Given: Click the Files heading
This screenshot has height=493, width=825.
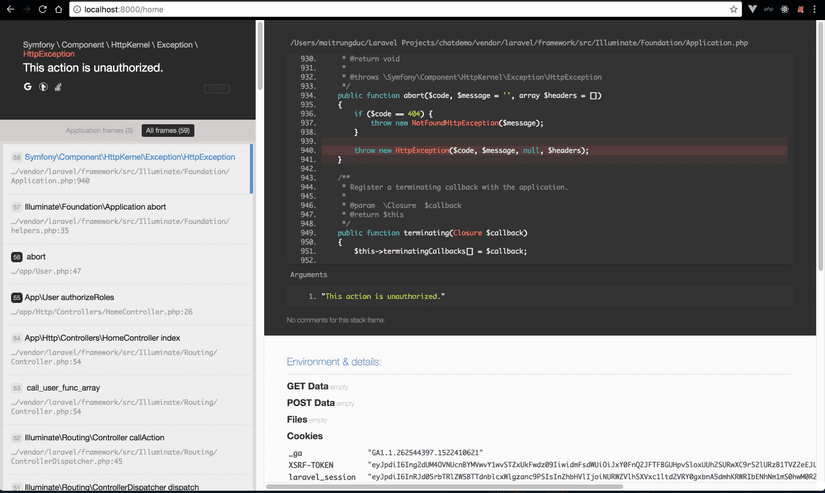Looking at the screenshot, I should point(297,419).
